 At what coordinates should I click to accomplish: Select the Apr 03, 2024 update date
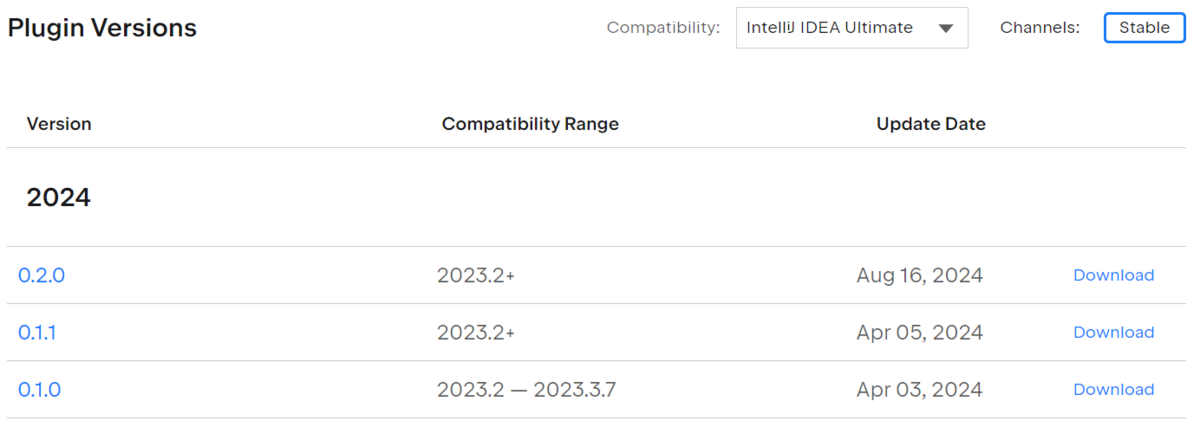[920, 389]
